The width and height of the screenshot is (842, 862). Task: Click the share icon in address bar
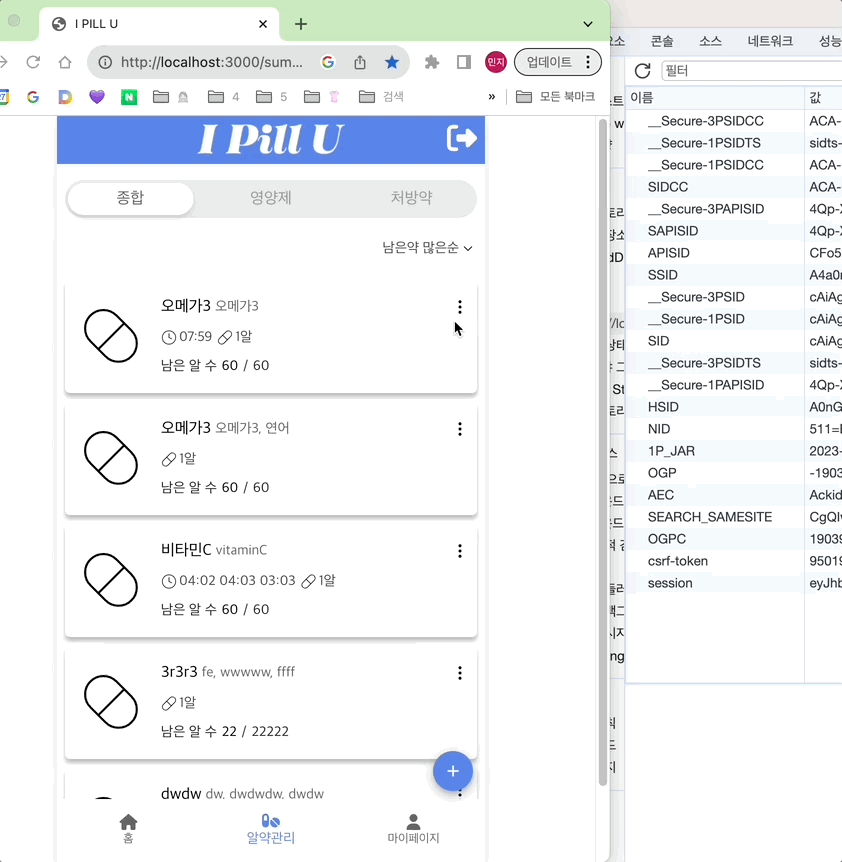[x=360, y=62]
